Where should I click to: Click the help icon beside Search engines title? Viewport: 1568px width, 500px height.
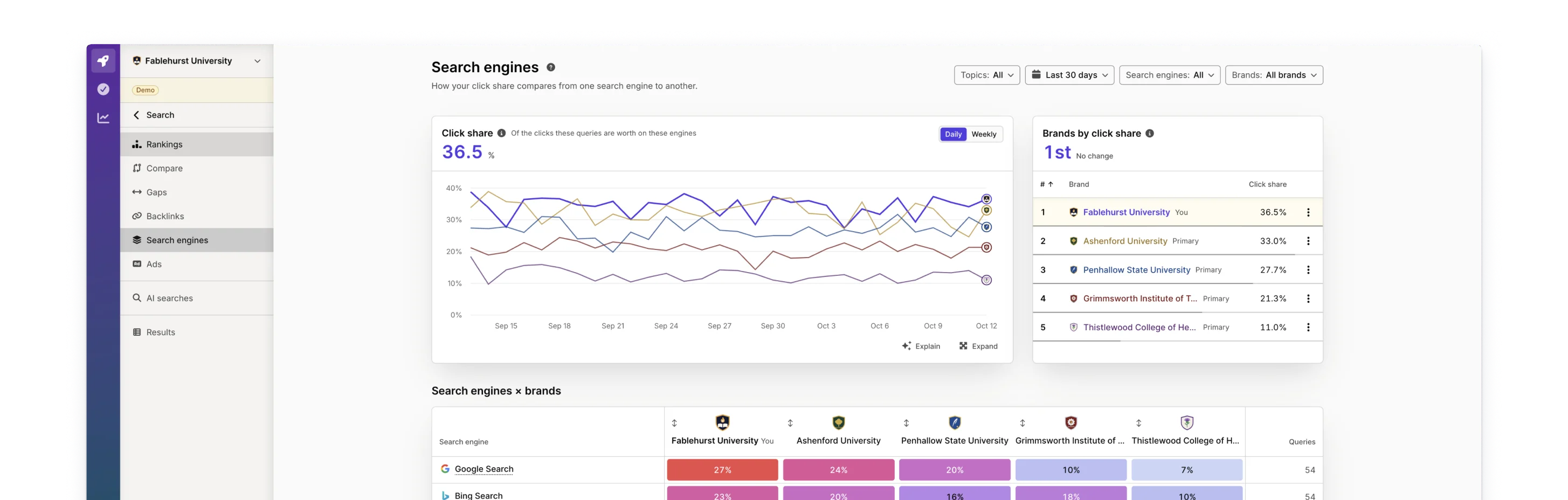550,67
